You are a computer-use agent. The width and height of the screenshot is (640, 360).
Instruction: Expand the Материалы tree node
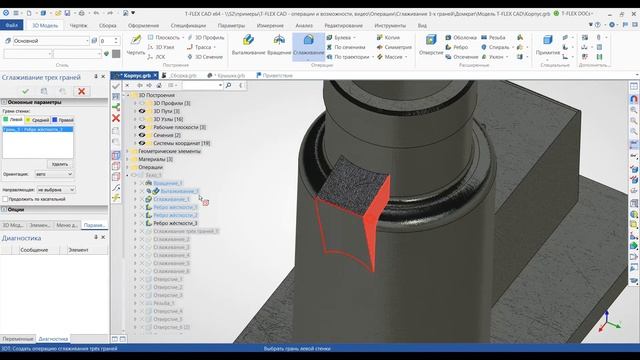(x=127, y=159)
